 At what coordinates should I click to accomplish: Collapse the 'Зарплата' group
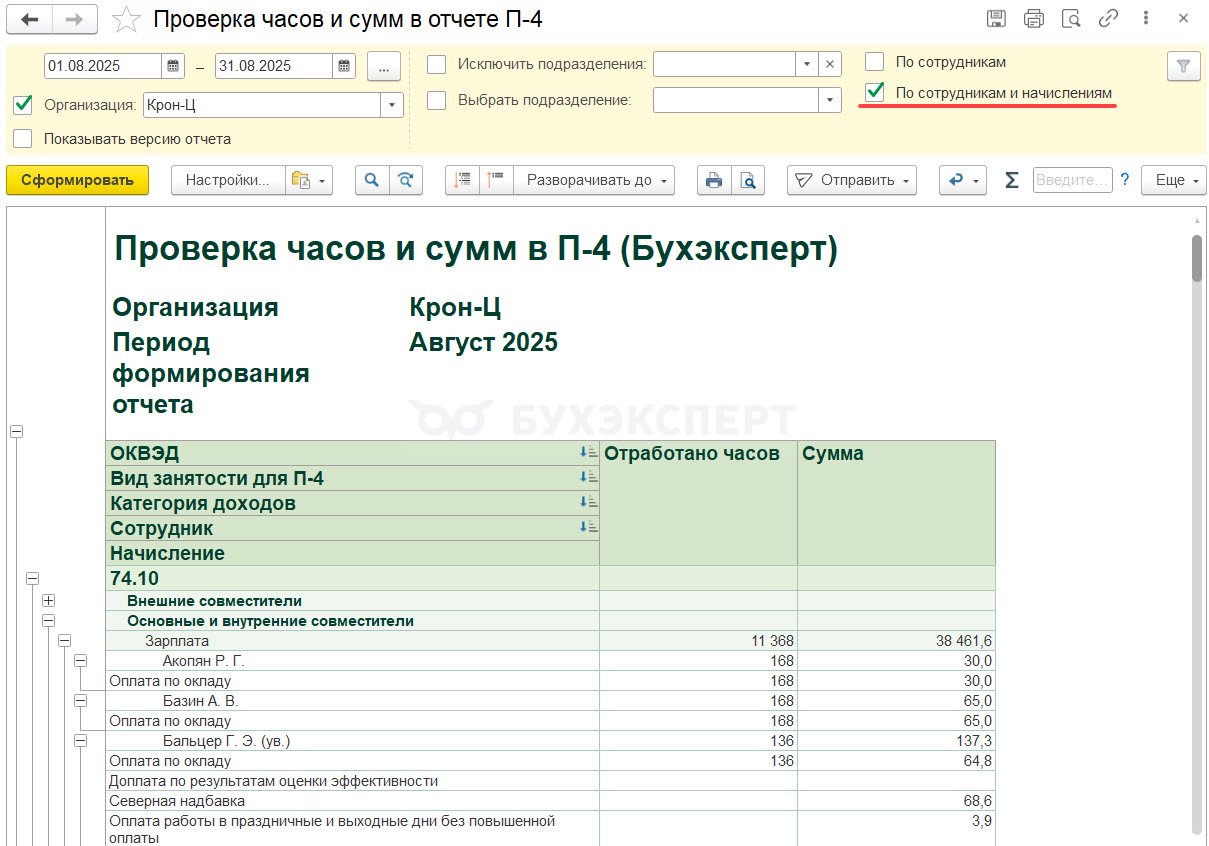click(64, 641)
